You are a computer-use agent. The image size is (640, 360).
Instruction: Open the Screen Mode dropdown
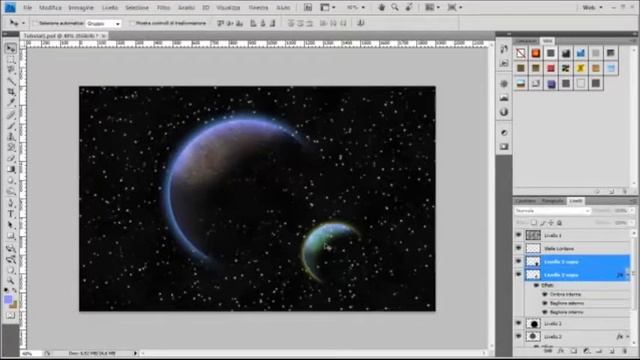(454, 7)
